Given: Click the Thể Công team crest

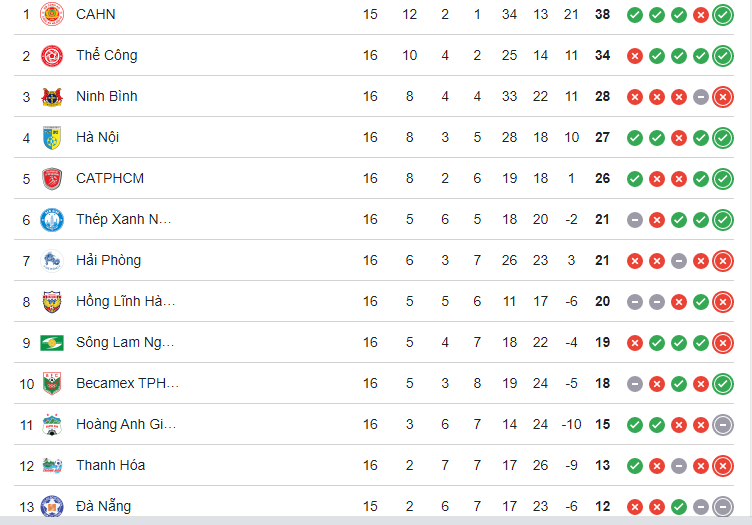Looking at the screenshot, I should (x=51, y=56).
